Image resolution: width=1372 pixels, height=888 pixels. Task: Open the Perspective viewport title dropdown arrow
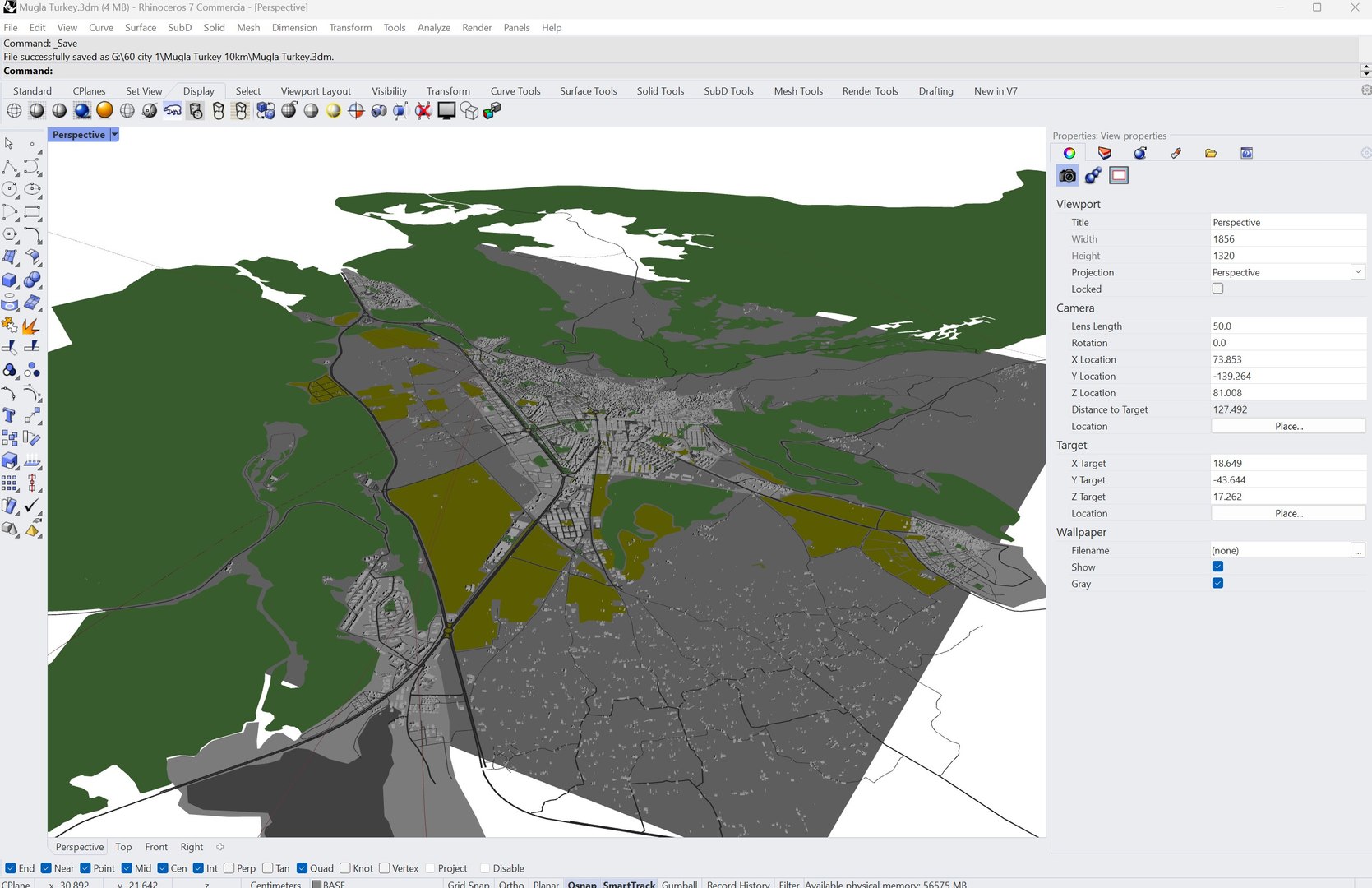[x=114, y=135]
